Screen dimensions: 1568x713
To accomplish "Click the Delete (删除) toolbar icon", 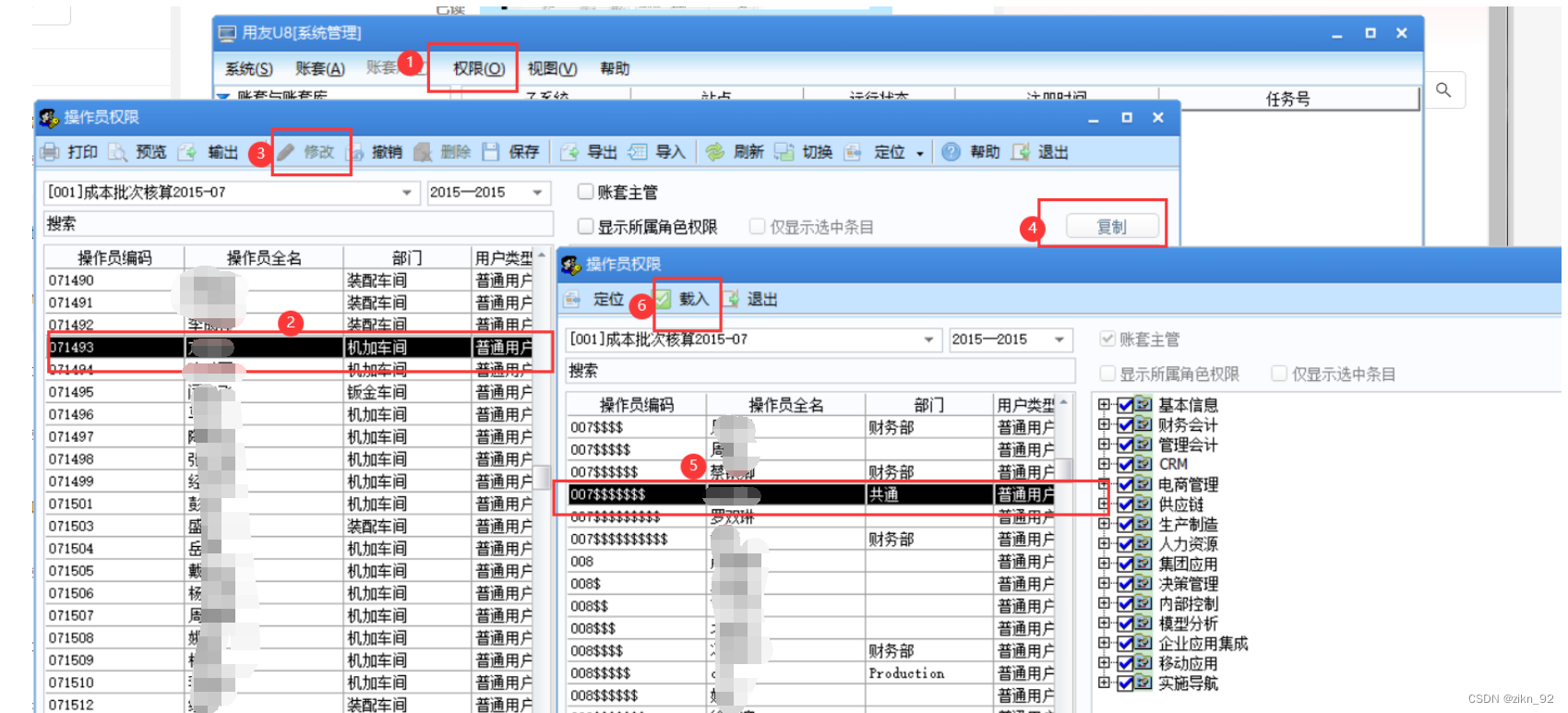I will 423,152.
